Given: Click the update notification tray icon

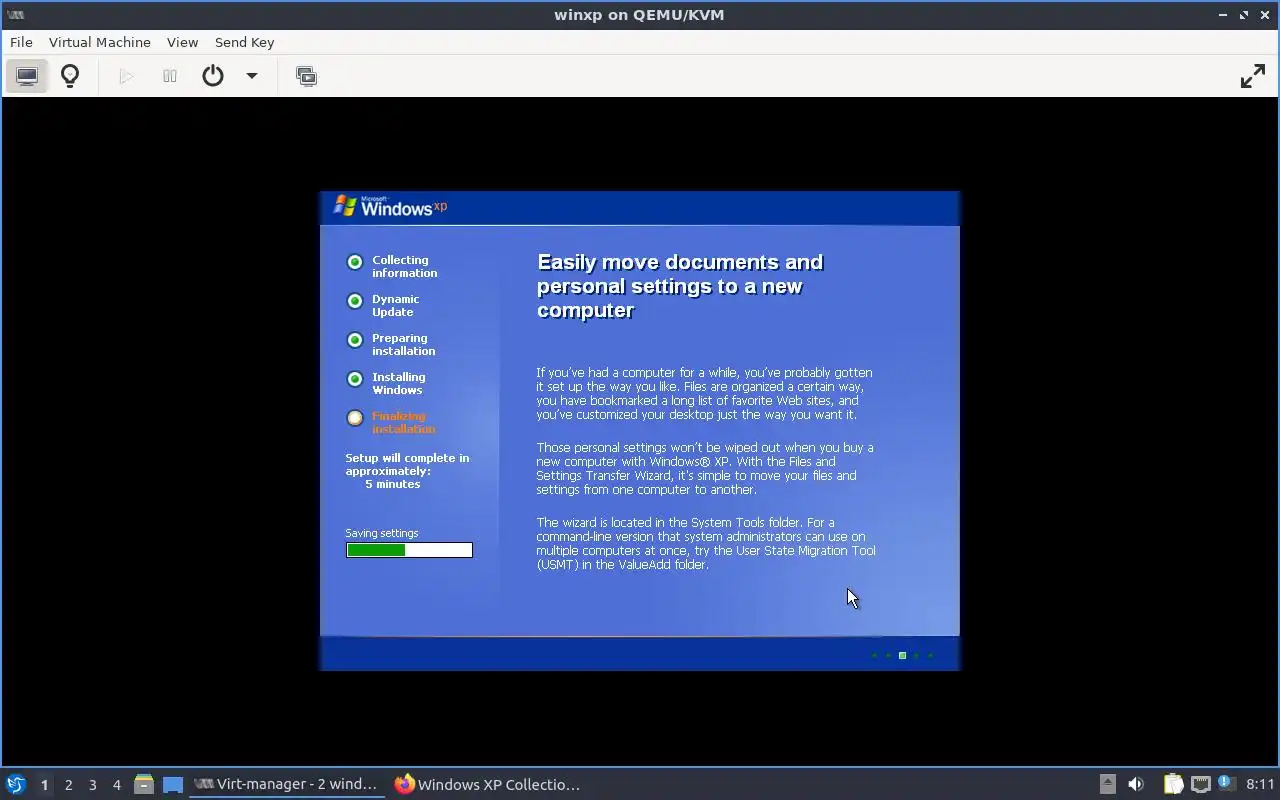Looking at the screenshot, I should [1226, 784].
